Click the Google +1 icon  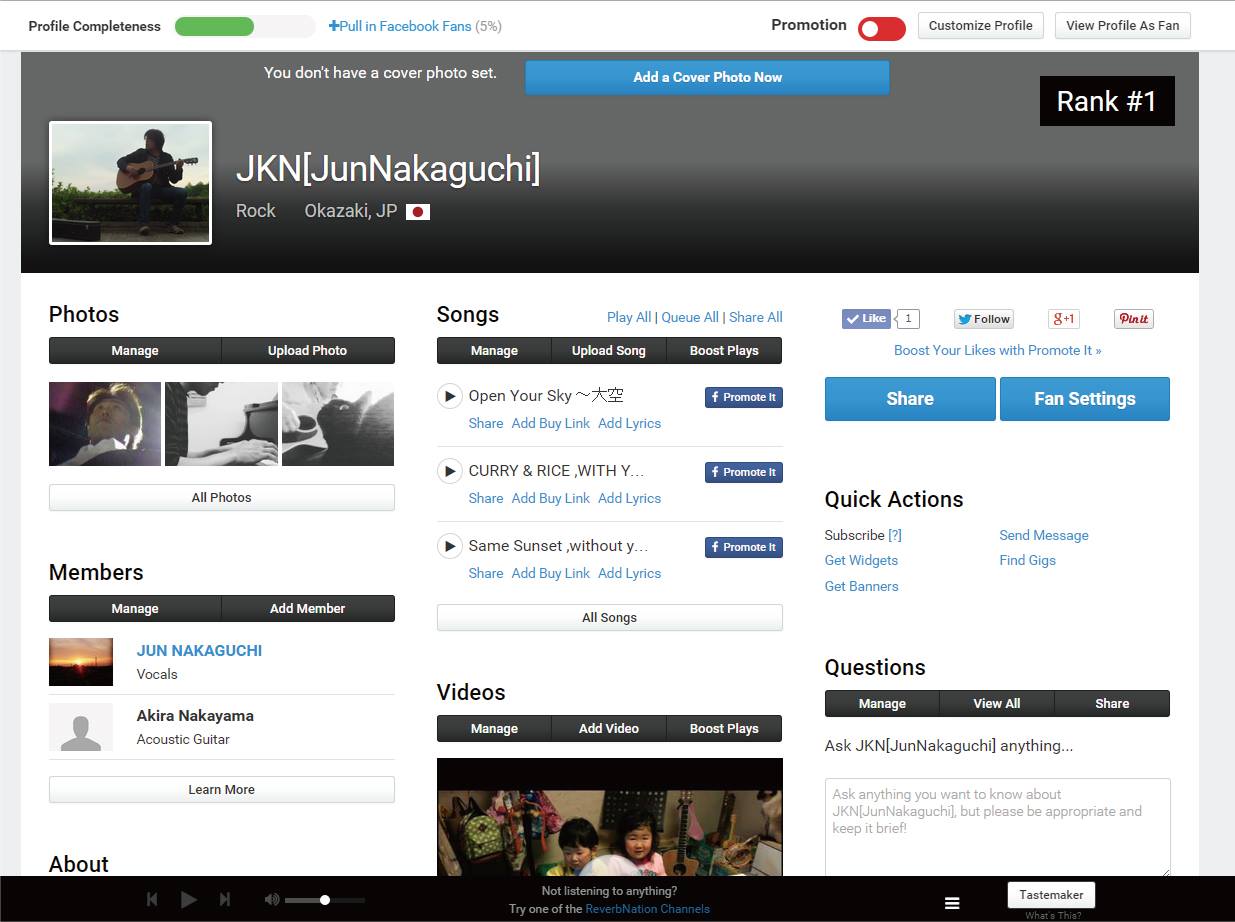click(1063, 319)
